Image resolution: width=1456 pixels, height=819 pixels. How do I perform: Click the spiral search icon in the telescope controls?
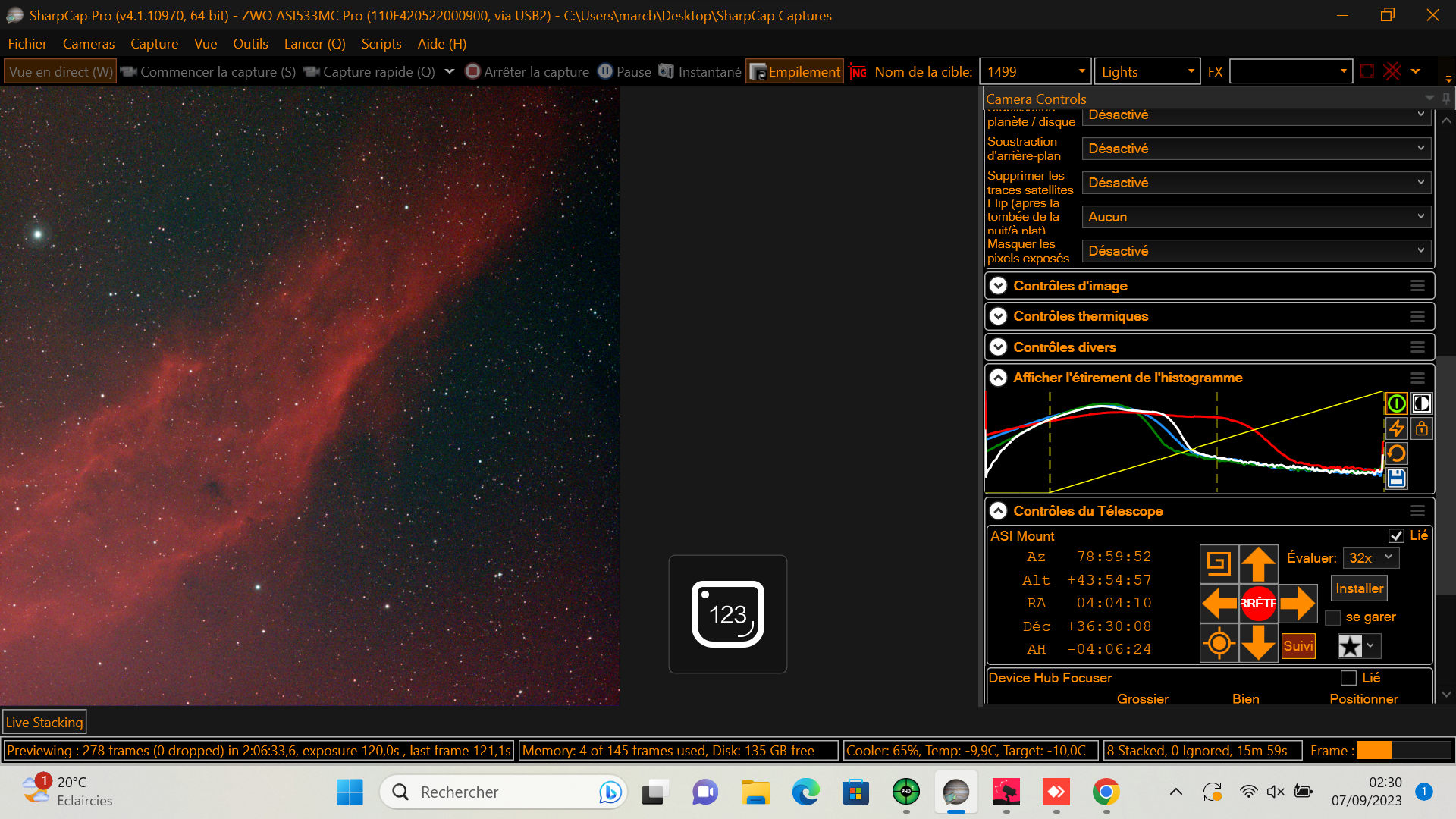[1219, 564]
